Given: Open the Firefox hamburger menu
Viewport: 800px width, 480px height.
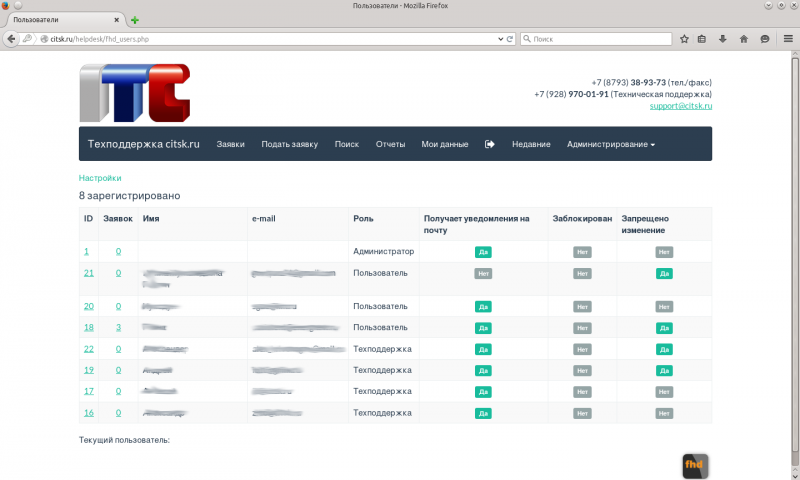Looking at the screenshot, I should [x=788, y=39].
